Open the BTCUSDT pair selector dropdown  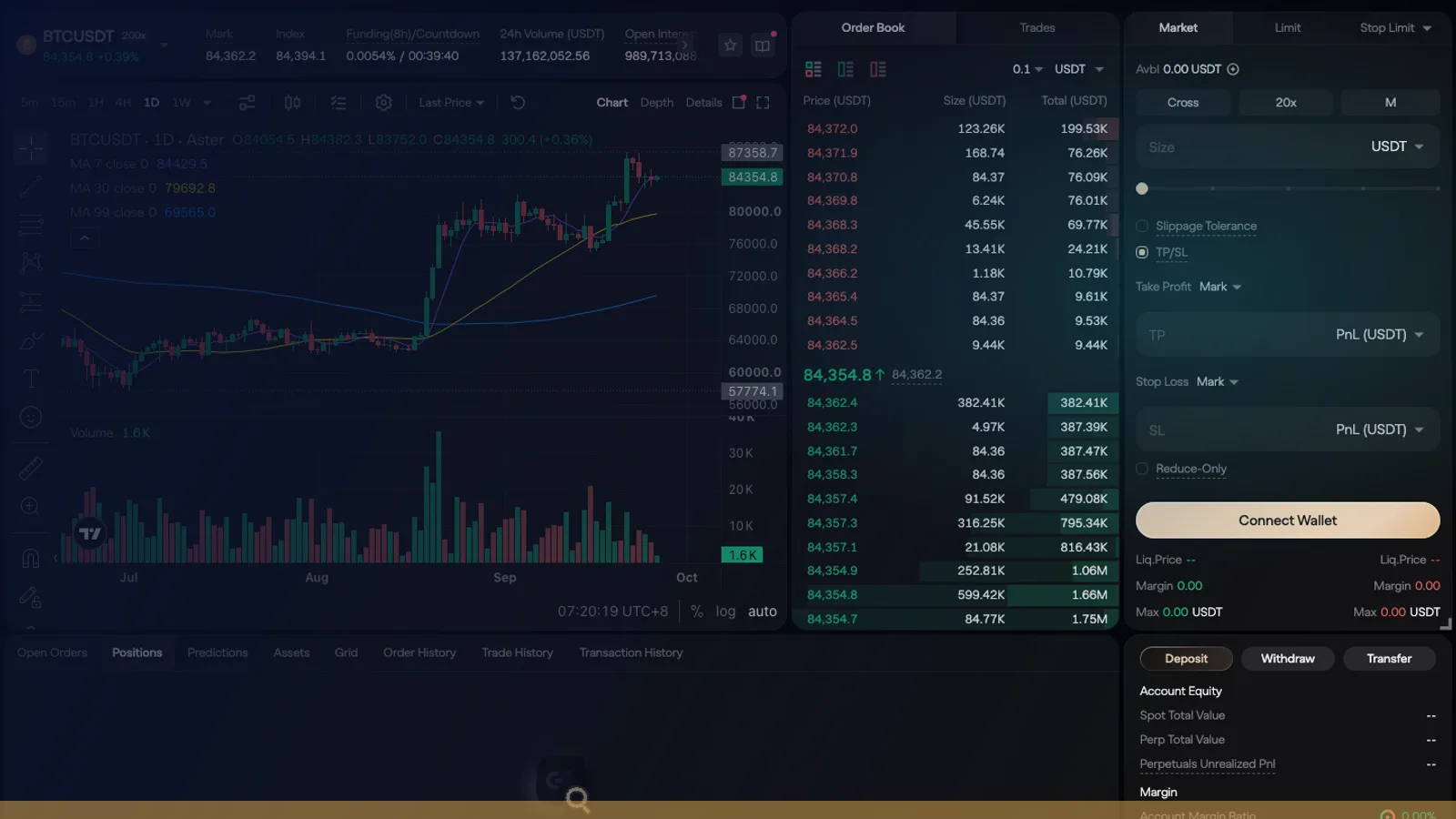164,44
